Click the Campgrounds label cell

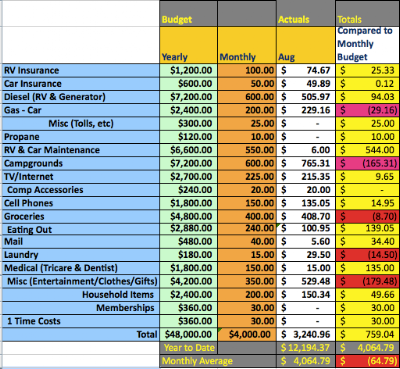coord(81,163)
